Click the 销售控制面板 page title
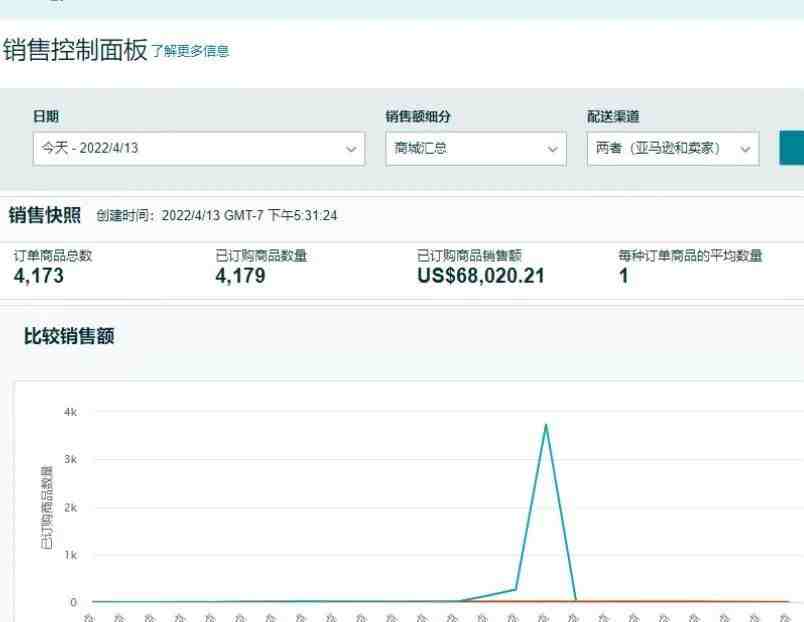Screen dimensions: 804x622 pos(75,50)
